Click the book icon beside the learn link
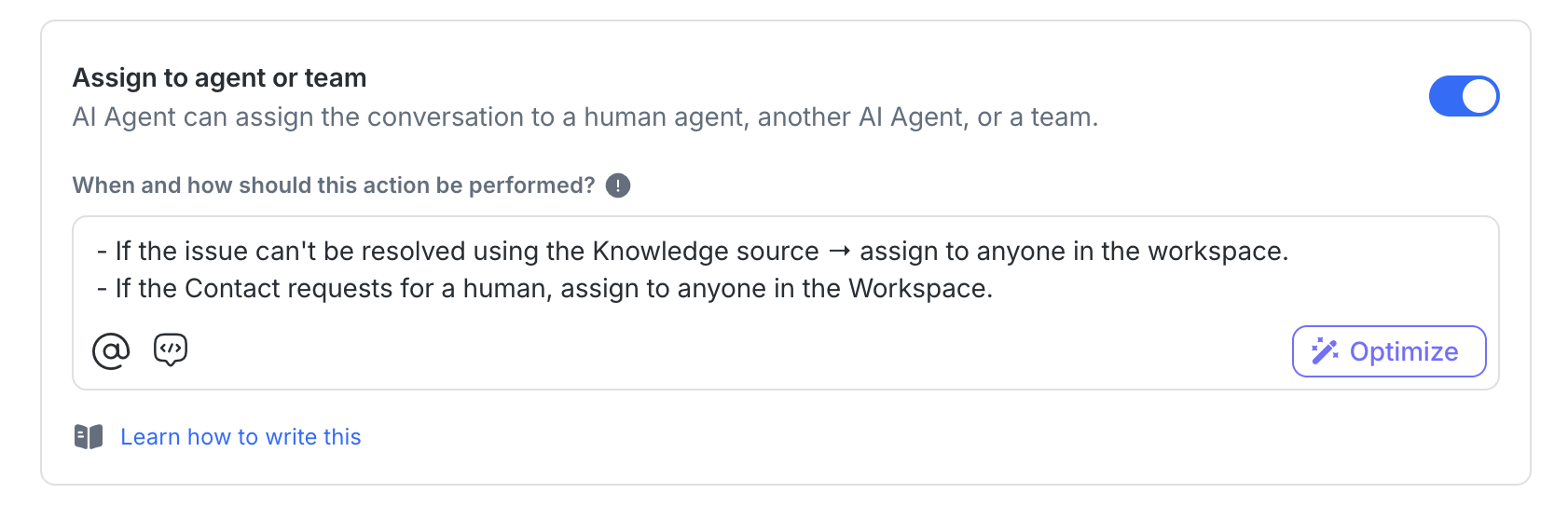 coord(89,436)
